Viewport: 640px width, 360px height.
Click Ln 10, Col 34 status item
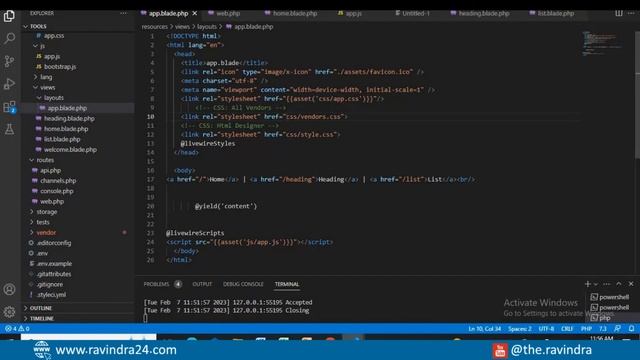(484, 329)
